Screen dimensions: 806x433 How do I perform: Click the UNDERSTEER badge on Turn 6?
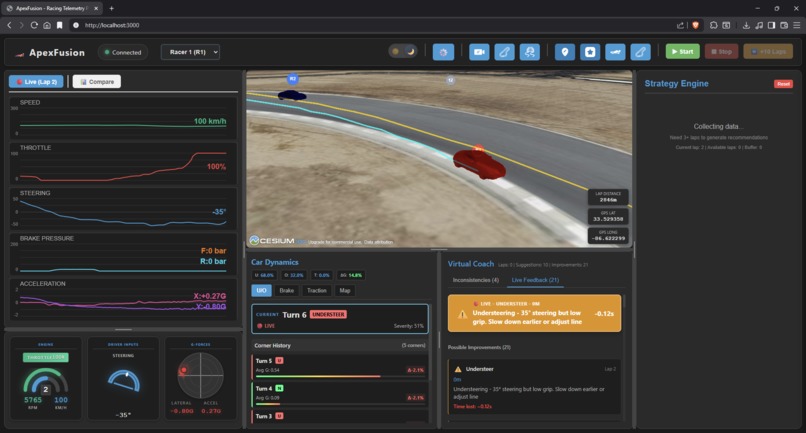(328, 314)
